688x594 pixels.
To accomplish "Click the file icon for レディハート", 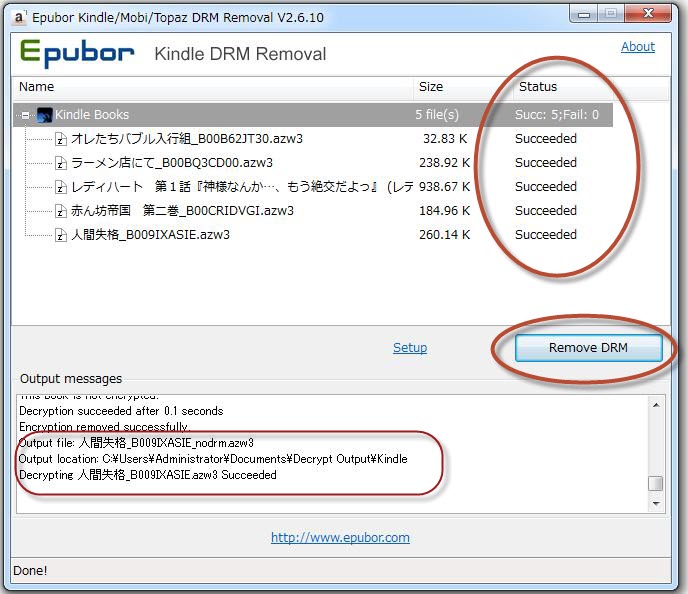I will [61, 187].
